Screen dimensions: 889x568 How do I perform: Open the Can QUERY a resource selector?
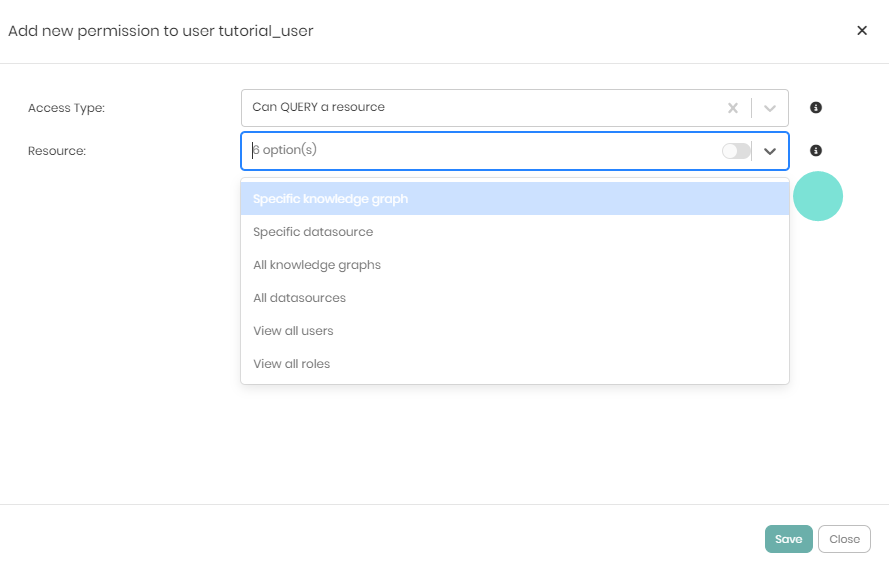tap(480, 108)
